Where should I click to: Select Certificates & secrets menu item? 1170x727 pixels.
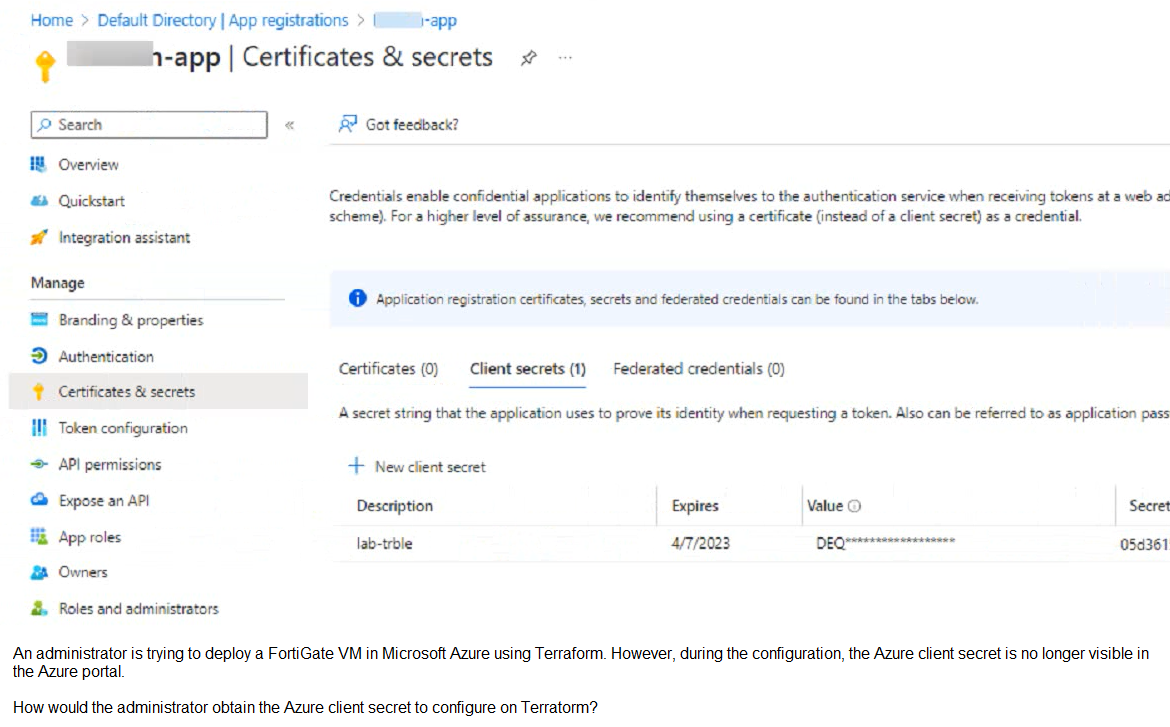tap(158, 391)
